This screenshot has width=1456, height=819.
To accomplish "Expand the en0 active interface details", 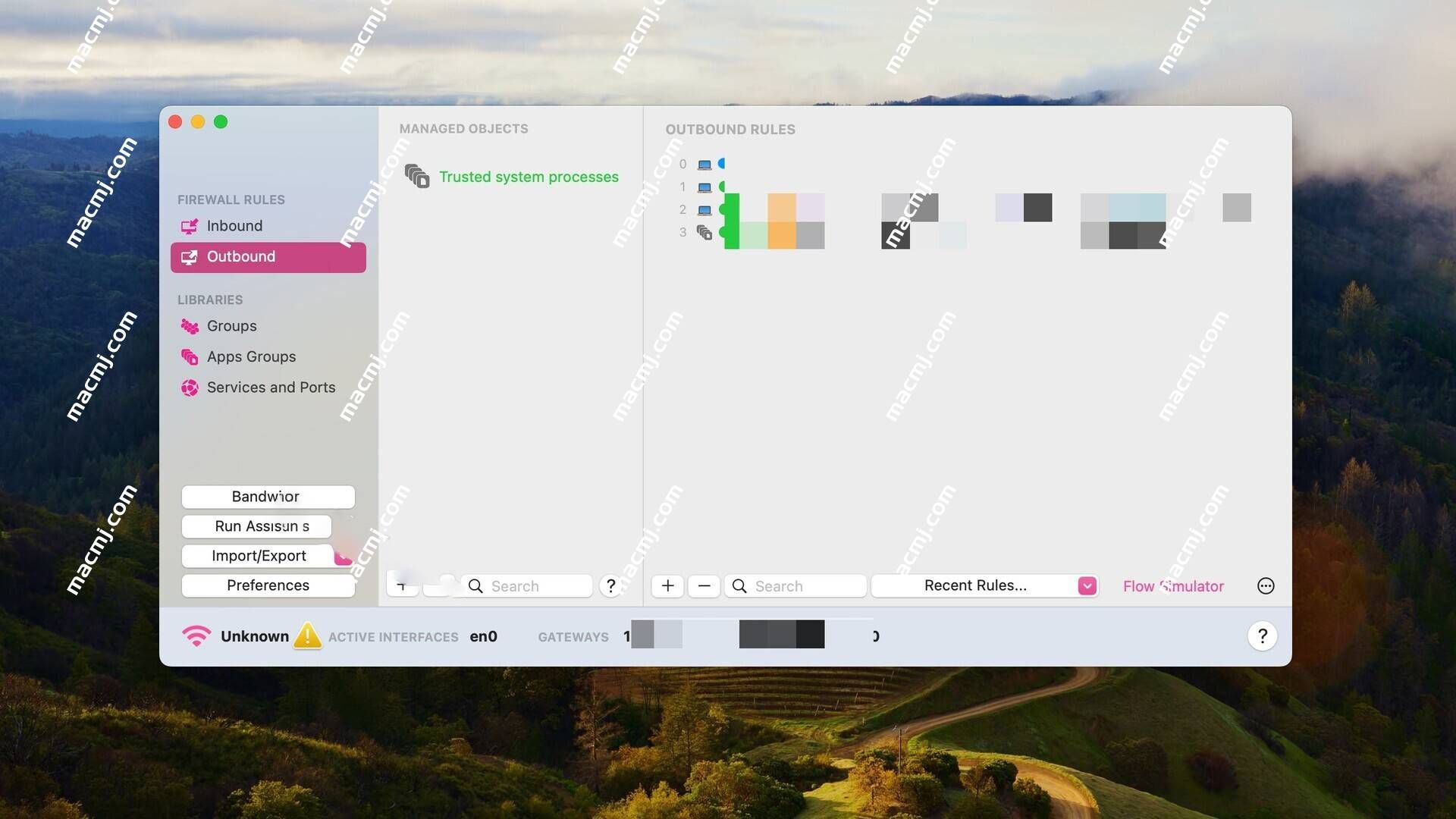I will tap(484, 636).
